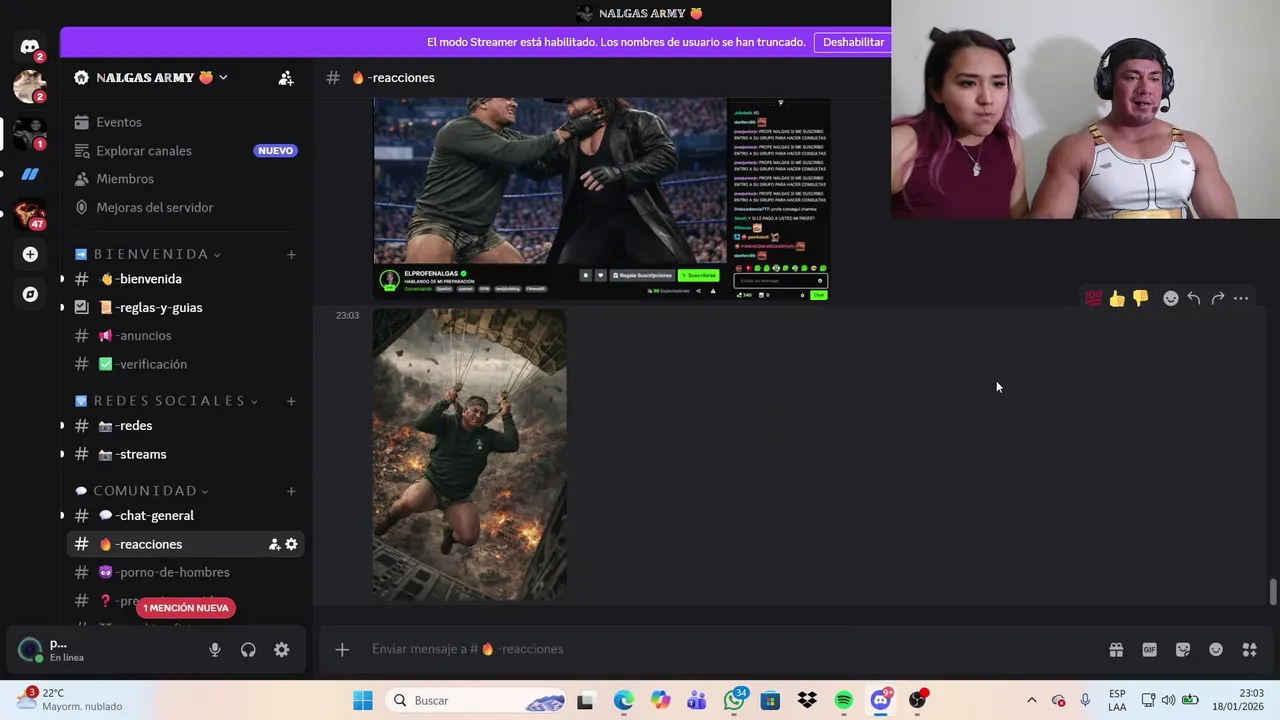React with the thumbs down emoji
Viewport: 1280px width, 720px height.
pyautogui.click(x=1140, y=298)
